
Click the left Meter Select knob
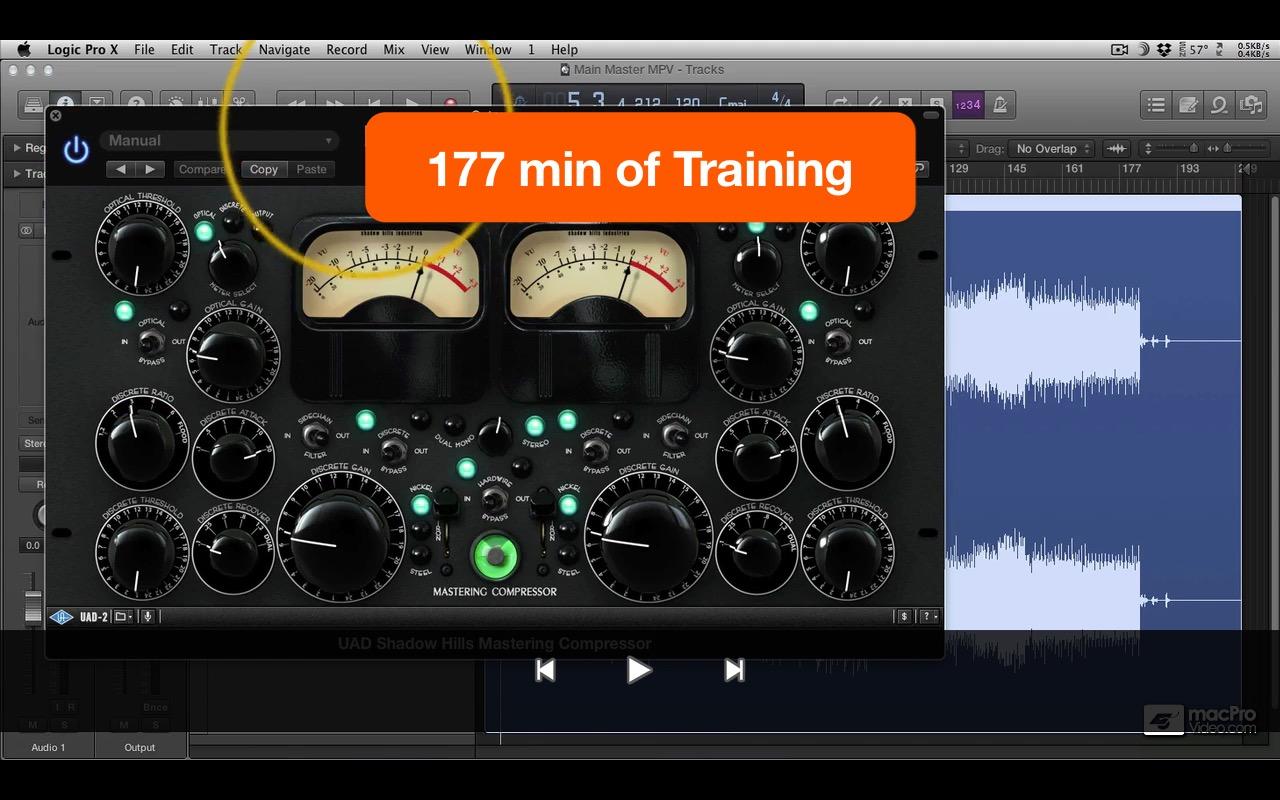click(x=233, y=262)
